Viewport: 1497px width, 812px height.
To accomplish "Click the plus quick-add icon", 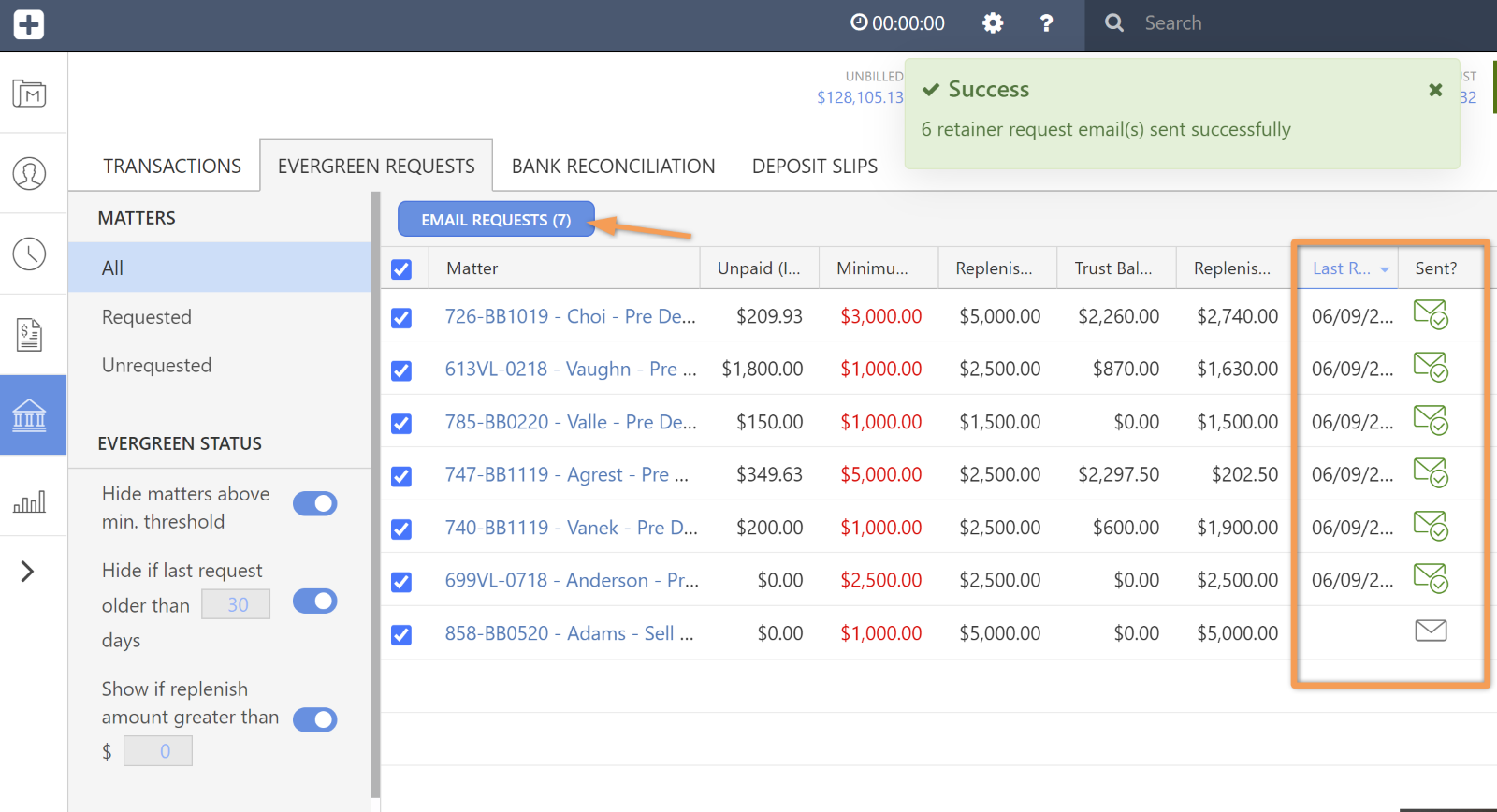I will pyautogui.click(x=28, y=24).
